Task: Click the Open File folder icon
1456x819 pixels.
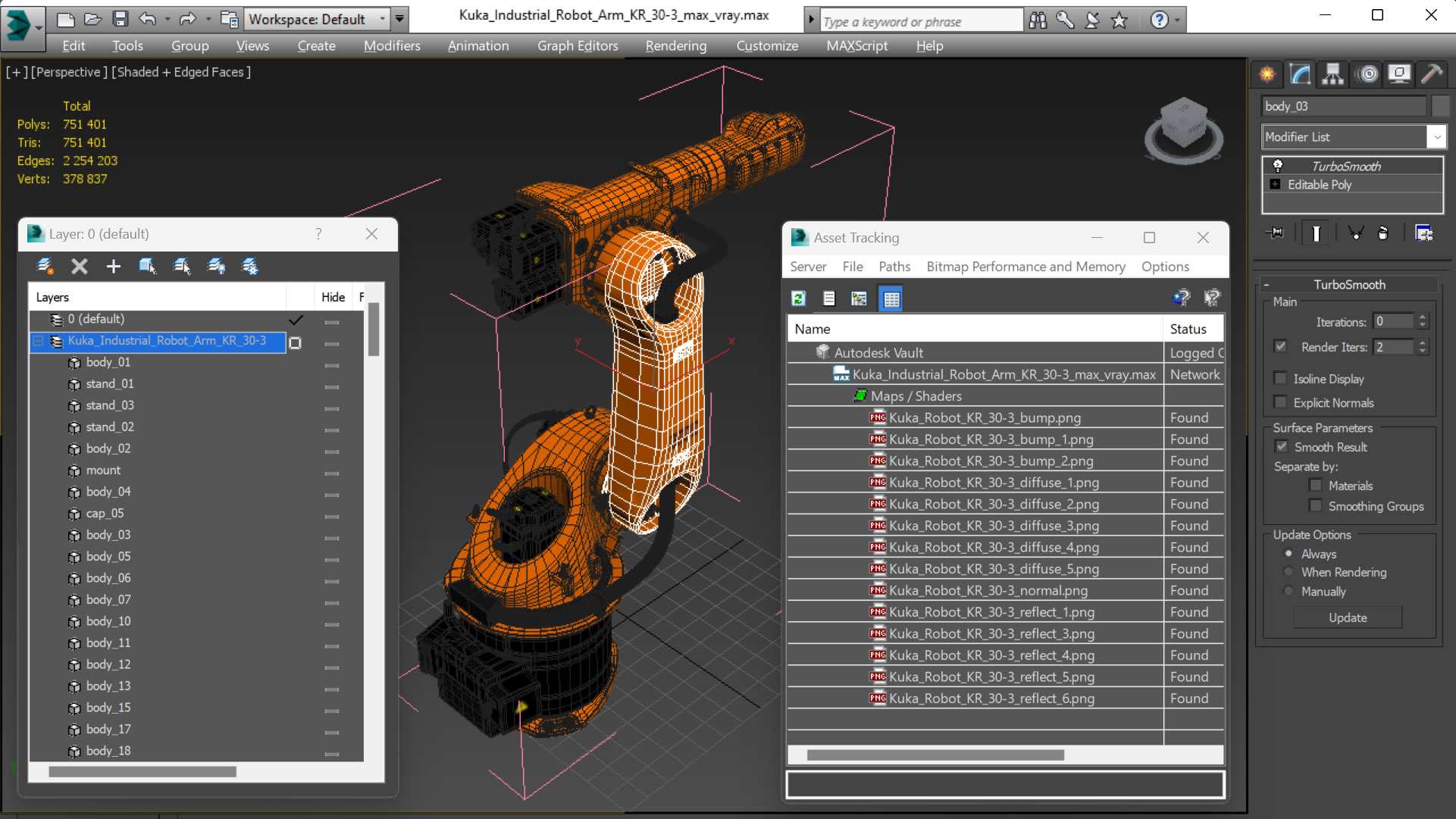Action: (x=92, y=19)
